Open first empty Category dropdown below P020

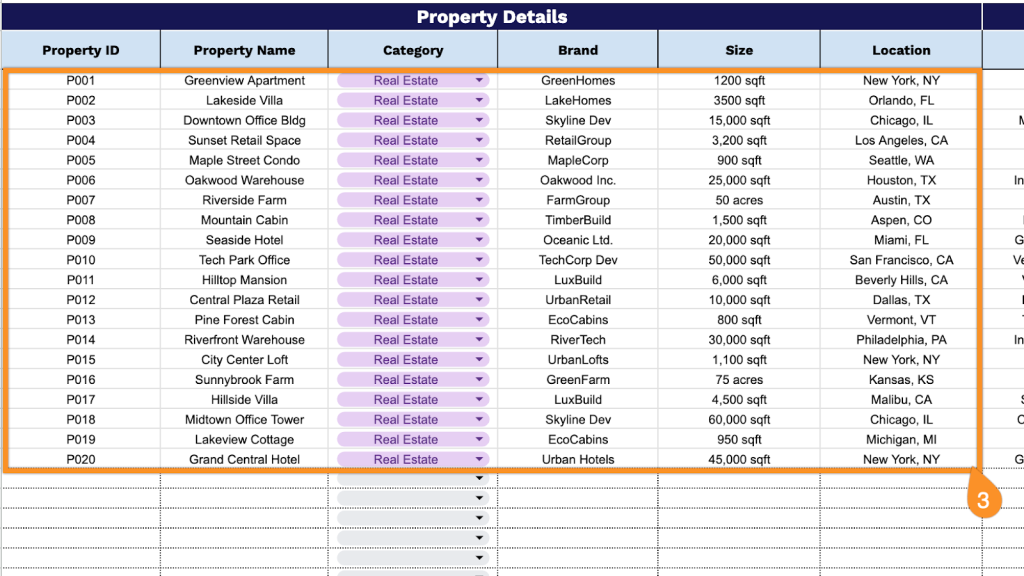[x=479, y=479]
